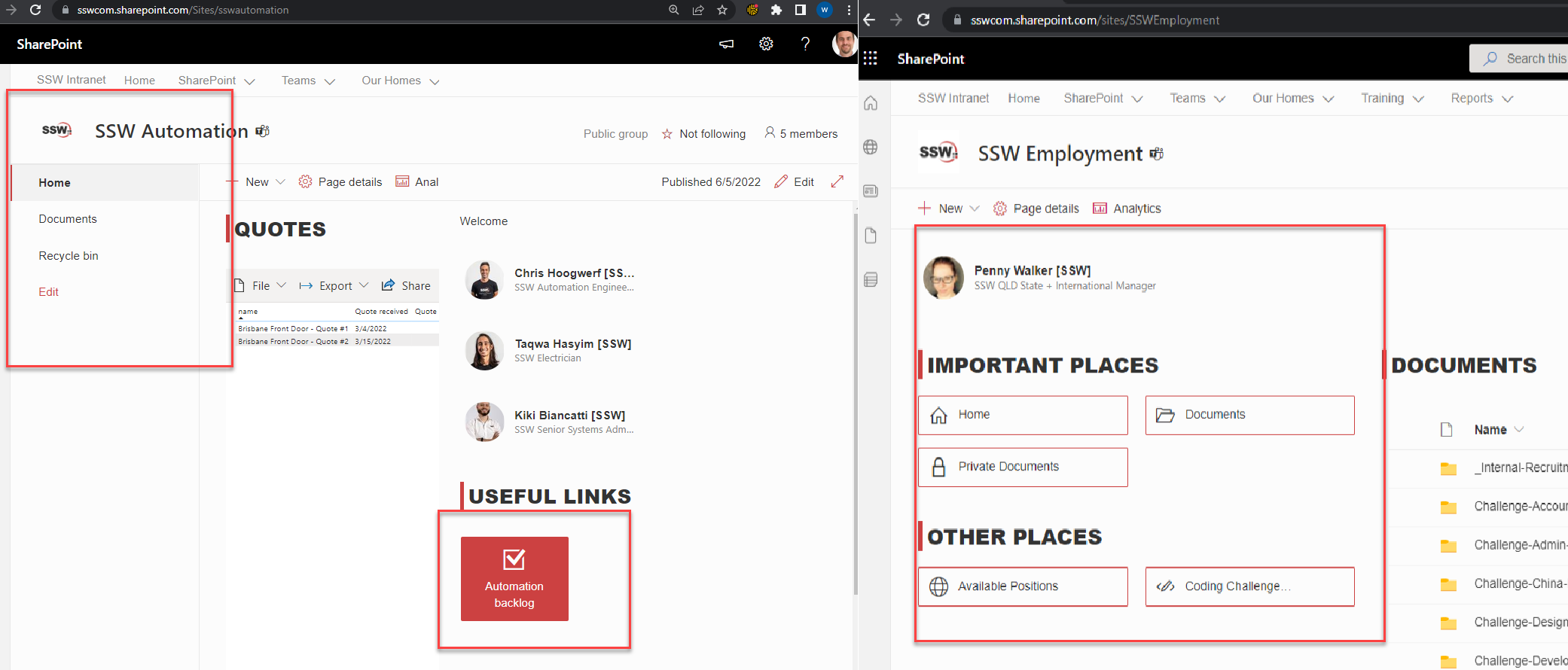1568x670 pixels.
Task: Expand page with the diagonal arrows icon
Action: coord(837,181)
